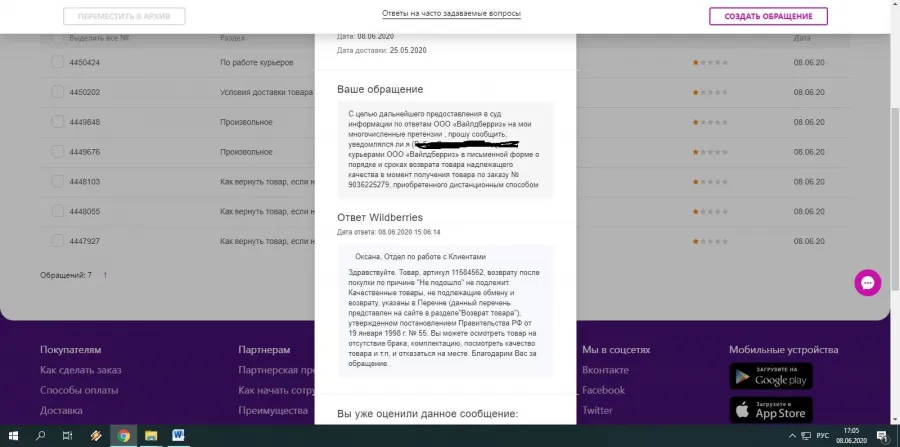Screen dimensions: 900x447
Task: Tick checkbox for request 4450424
Action: 57,62
